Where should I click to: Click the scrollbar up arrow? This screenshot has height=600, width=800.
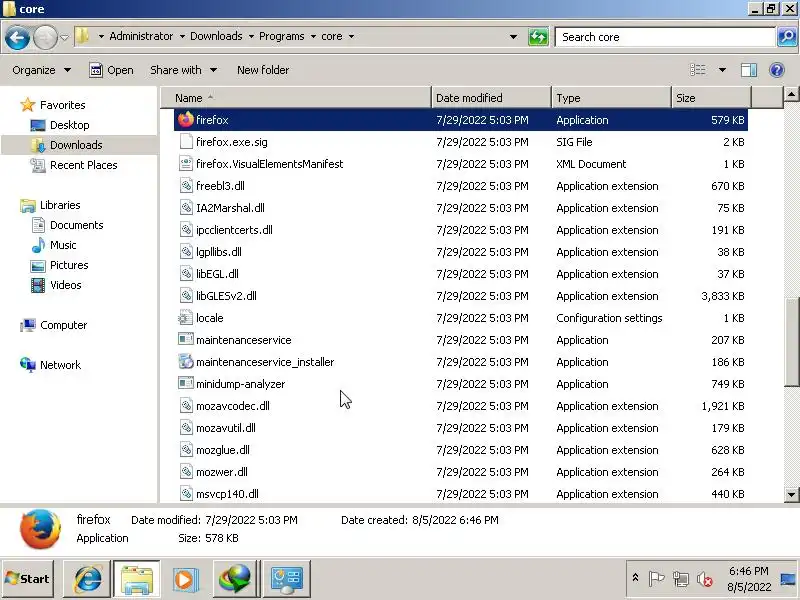click(791, 94)
